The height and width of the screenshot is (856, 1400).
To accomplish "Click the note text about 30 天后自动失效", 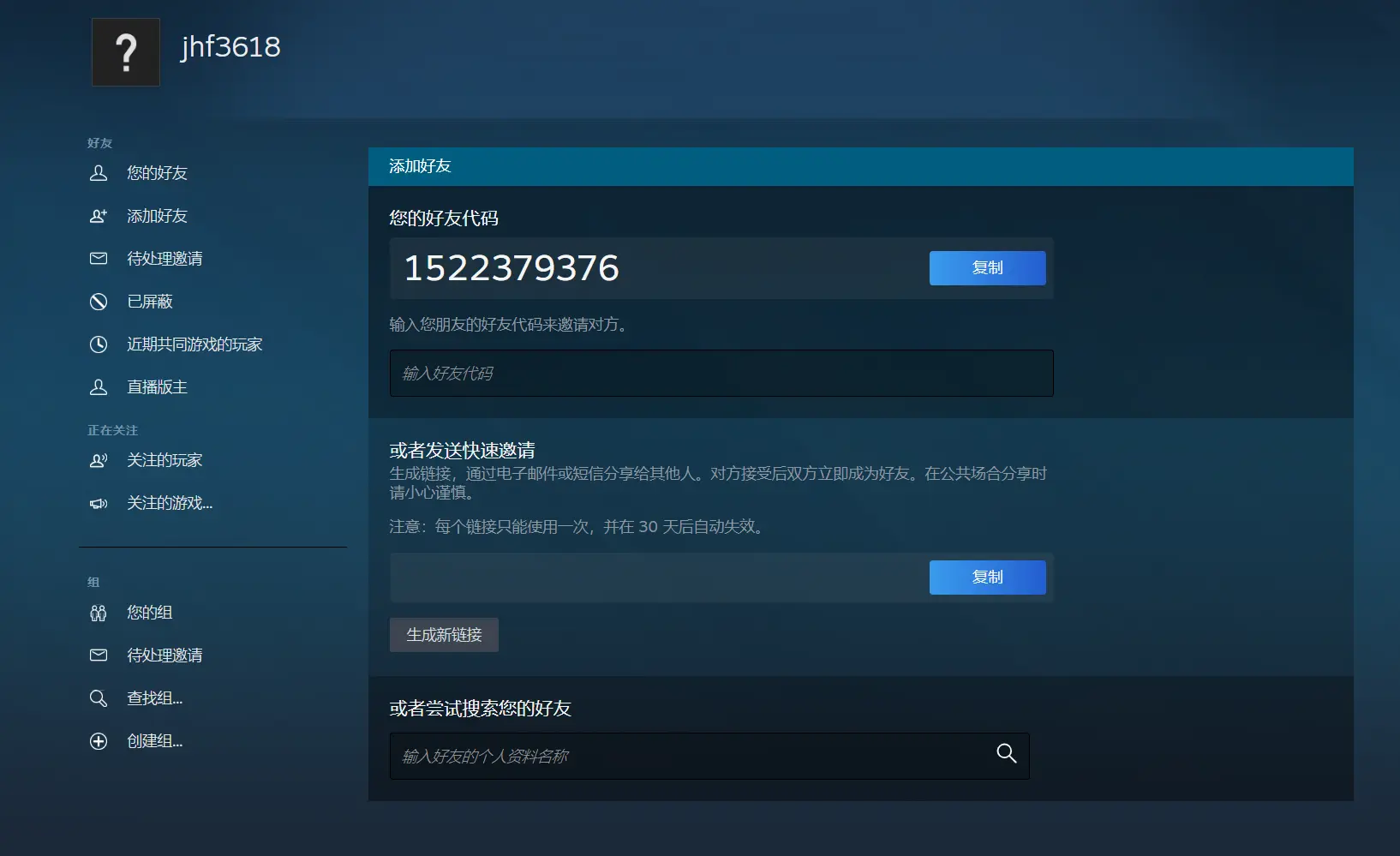I will tap(578, 527).
